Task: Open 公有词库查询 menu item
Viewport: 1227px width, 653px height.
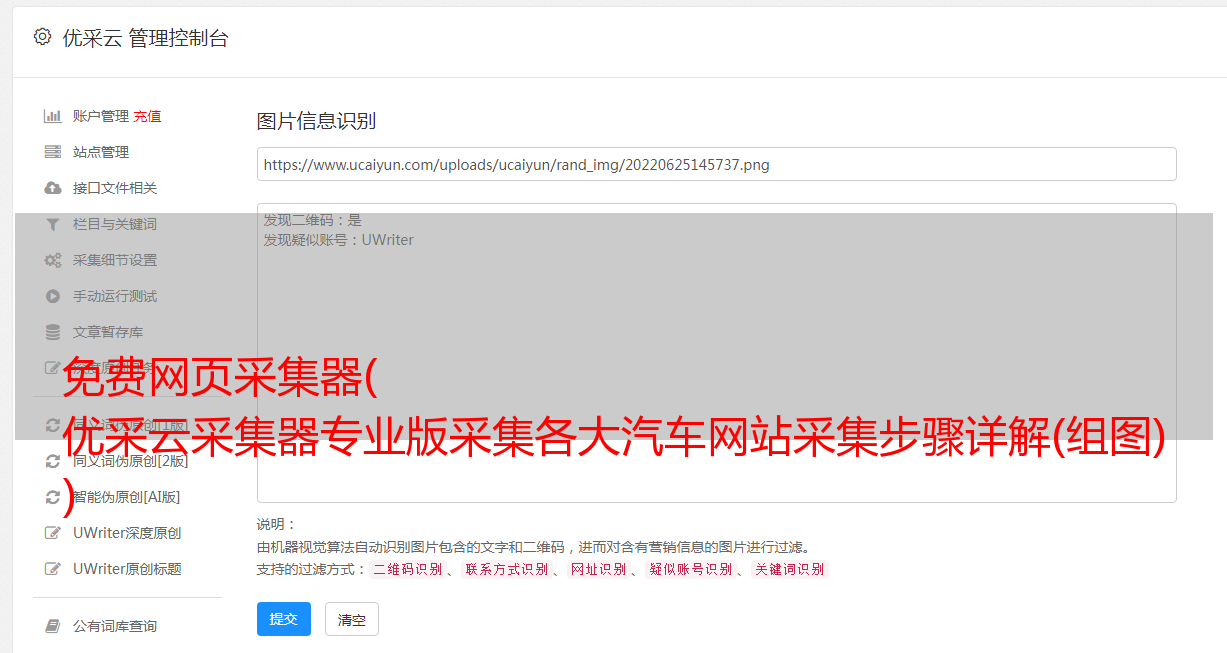Action: point(115,626)
